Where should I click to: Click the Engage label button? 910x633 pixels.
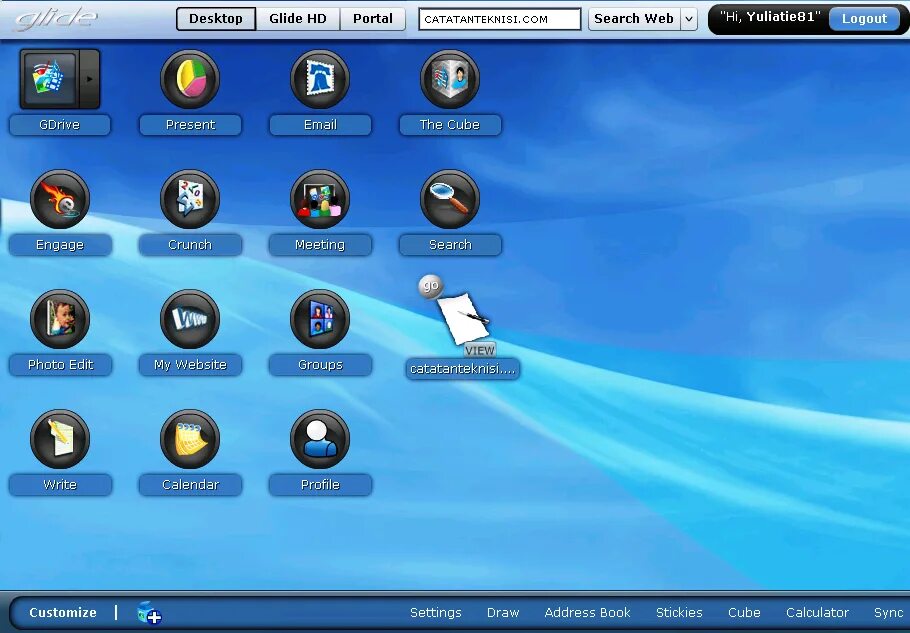point(60,245)
